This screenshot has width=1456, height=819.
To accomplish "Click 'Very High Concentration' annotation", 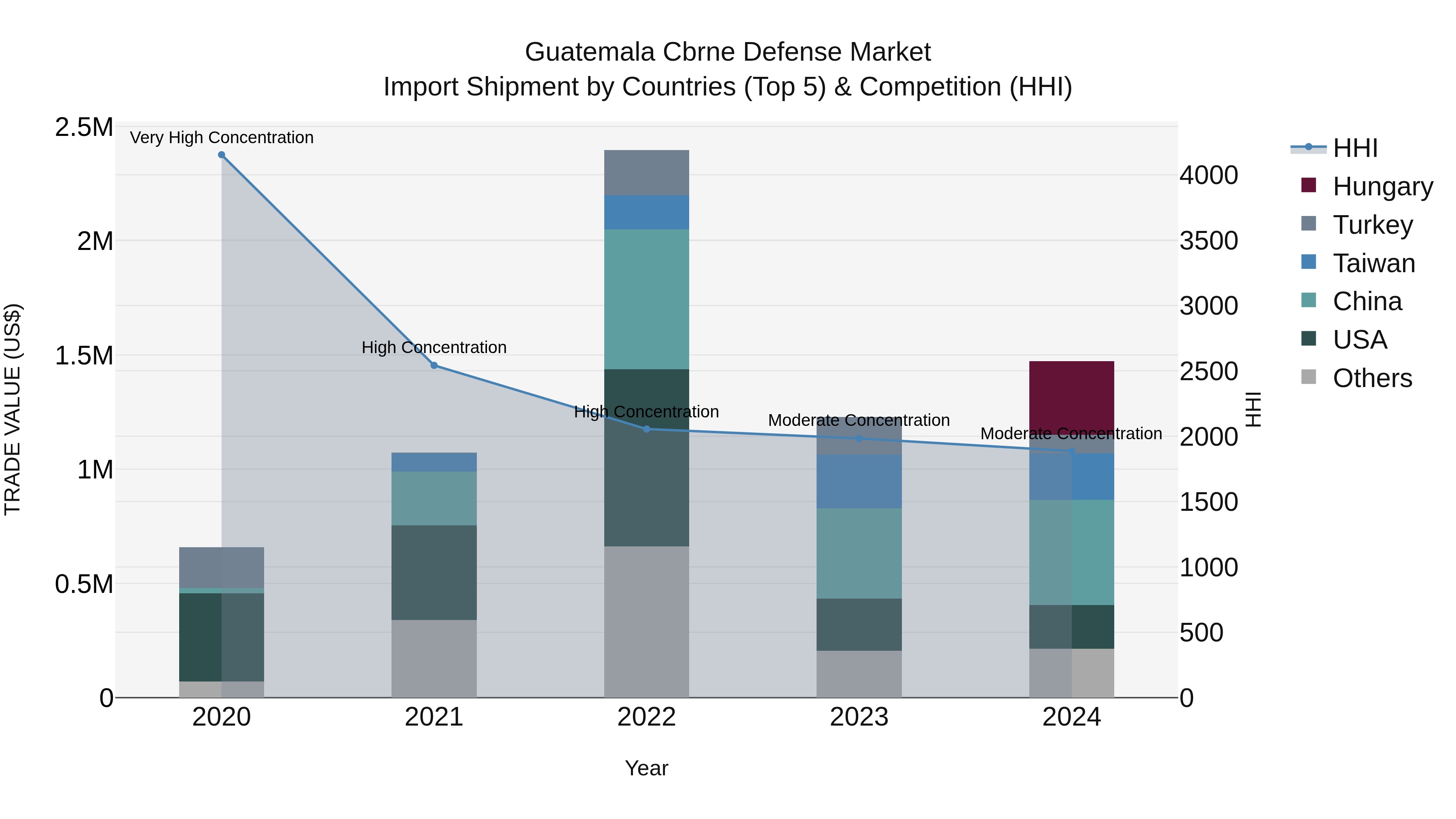I will click(x=222, y=138).
